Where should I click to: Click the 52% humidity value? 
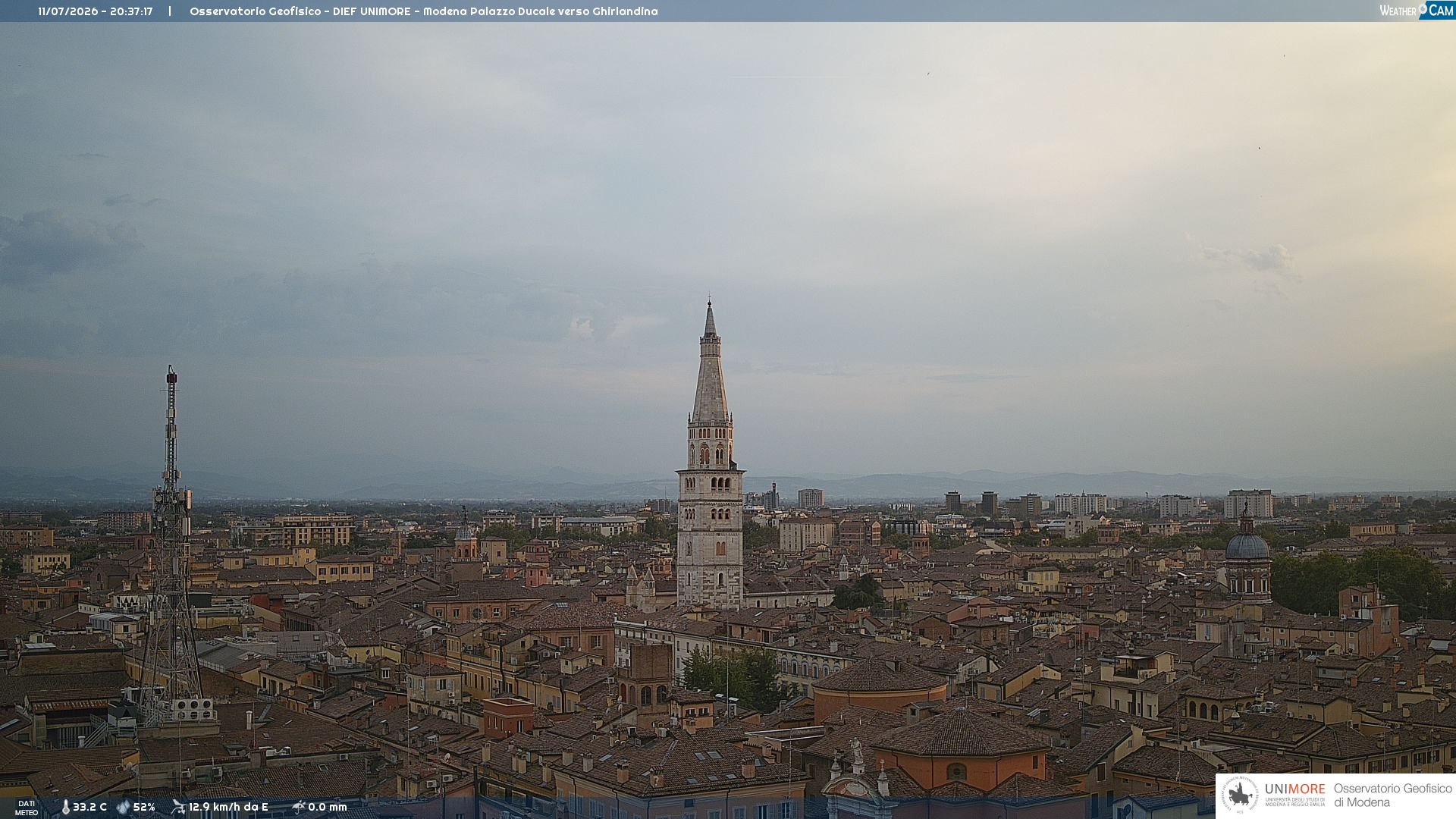point(144,807)
